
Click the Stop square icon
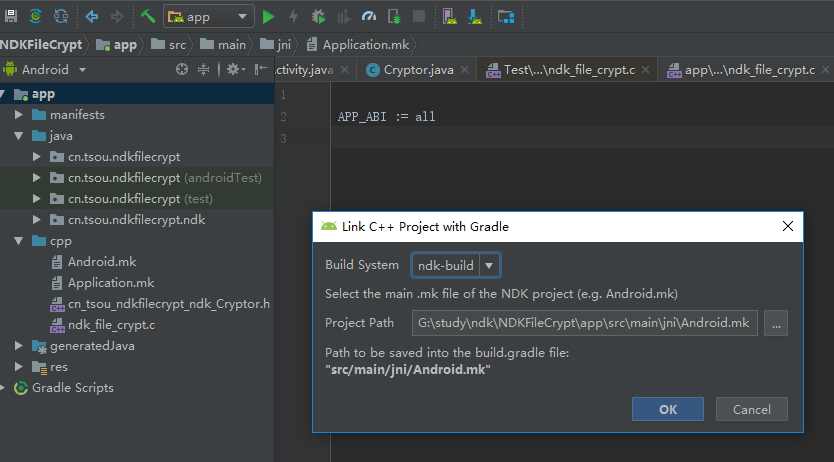pos(419,16)
